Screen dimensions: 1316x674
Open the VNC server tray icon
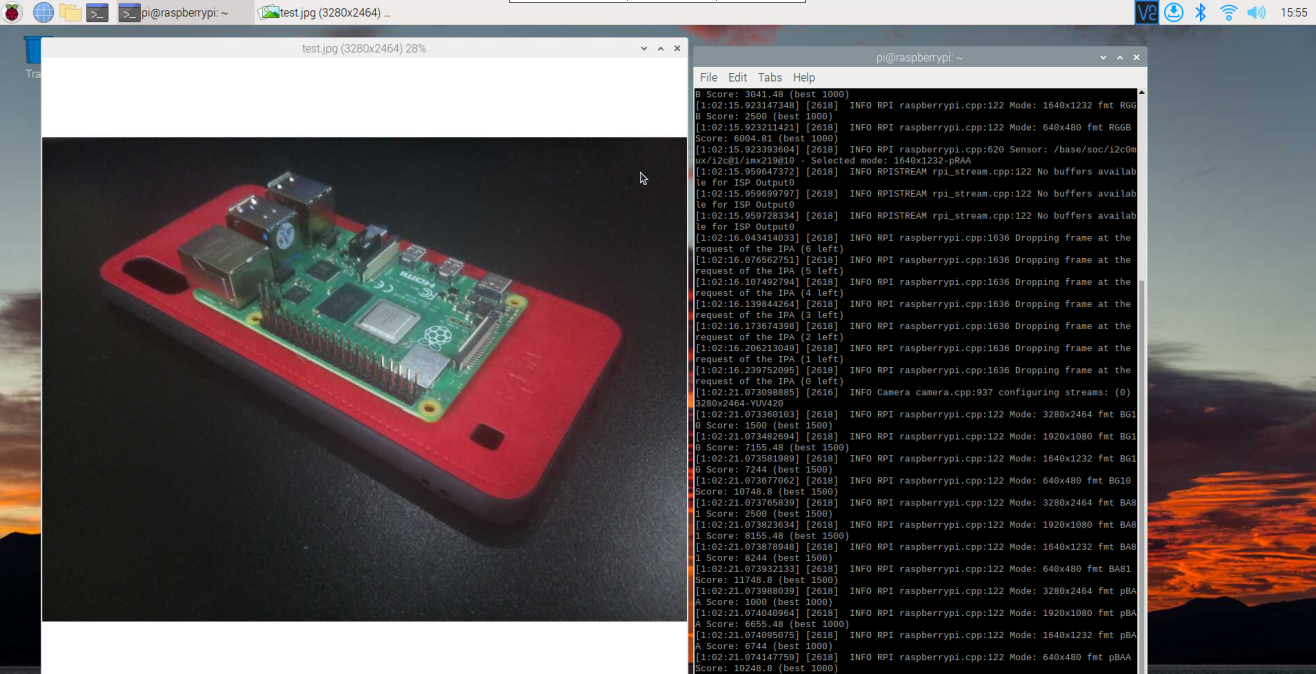tap(1146, 12)
